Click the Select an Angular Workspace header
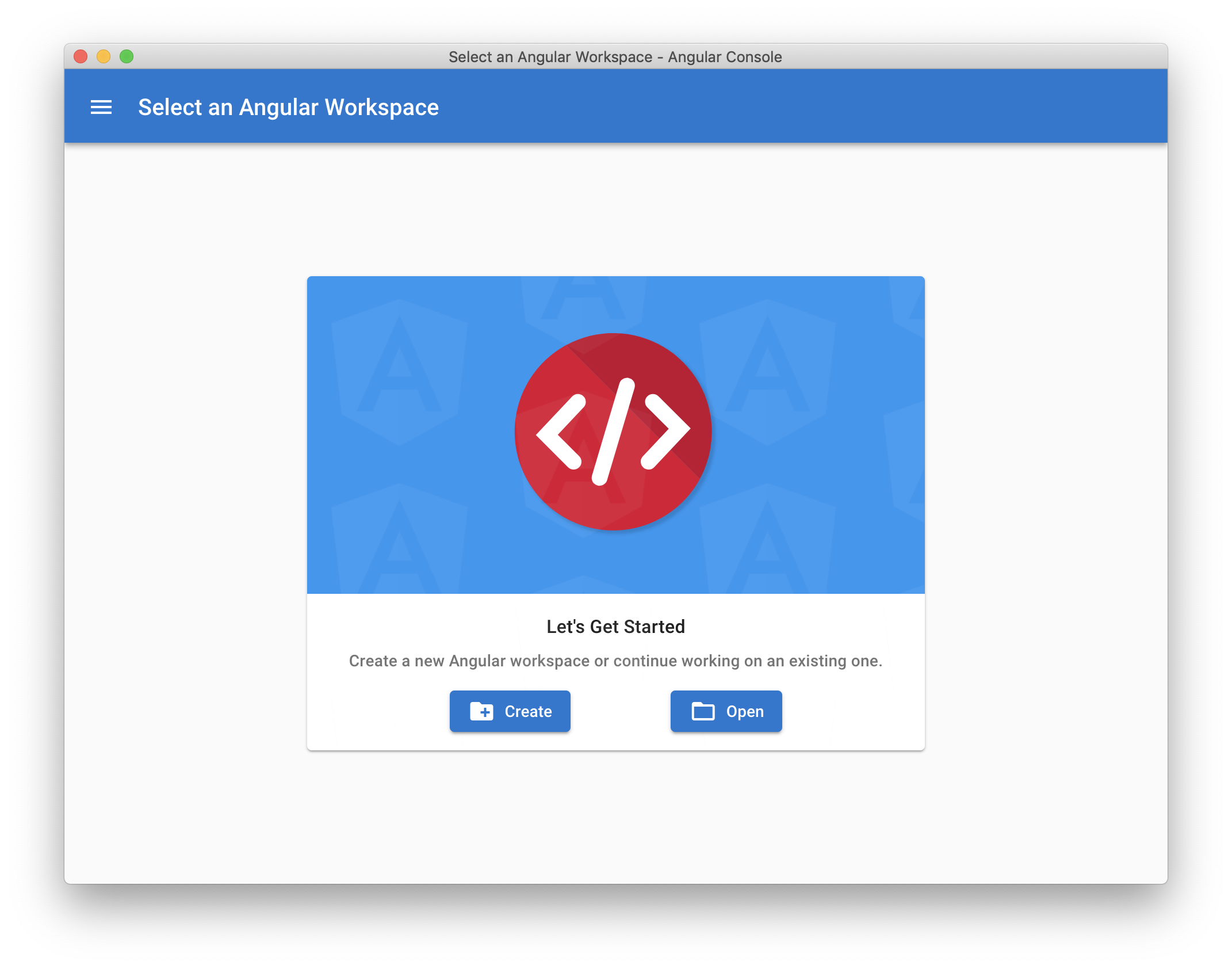1232x969 pixels. [x=288, y=107]
